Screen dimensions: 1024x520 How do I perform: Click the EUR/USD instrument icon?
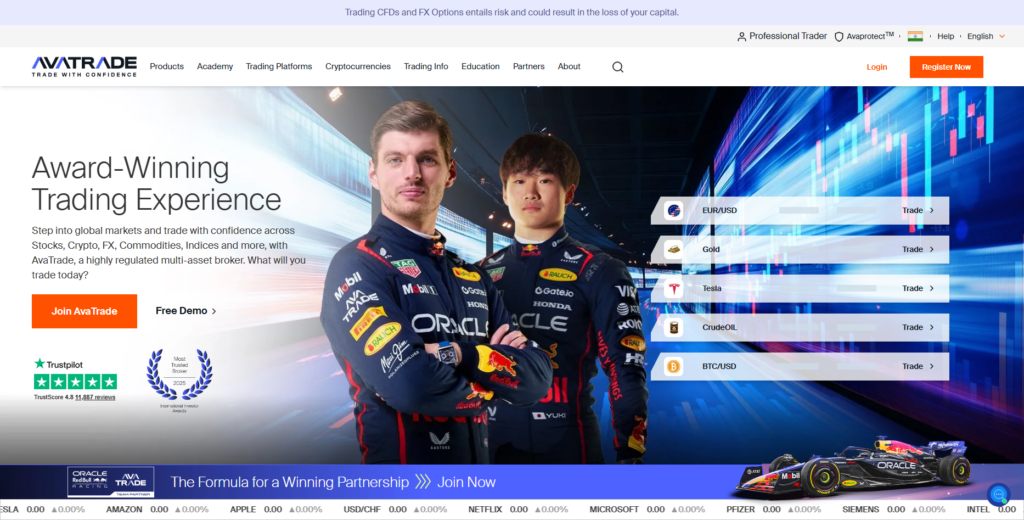(x=674, y=211)
